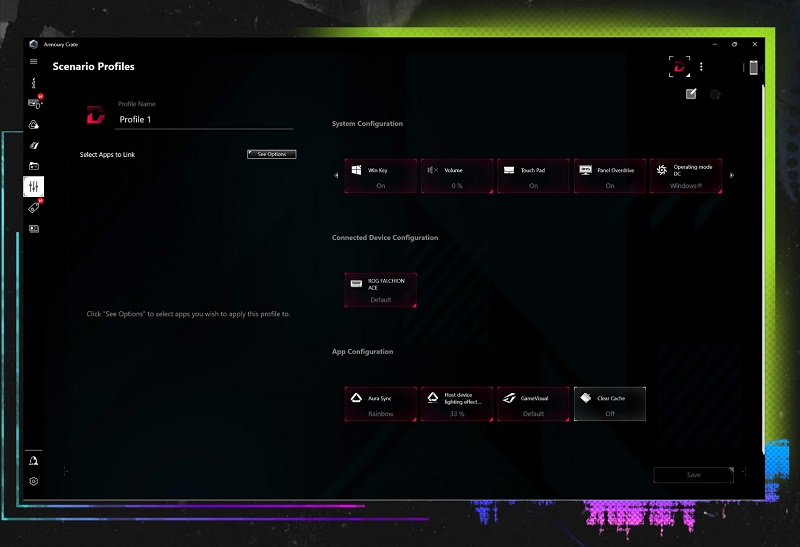The image size is (800, 547).
Task: Toggle the Clear Cache tile
Action: tap(610, 404)
